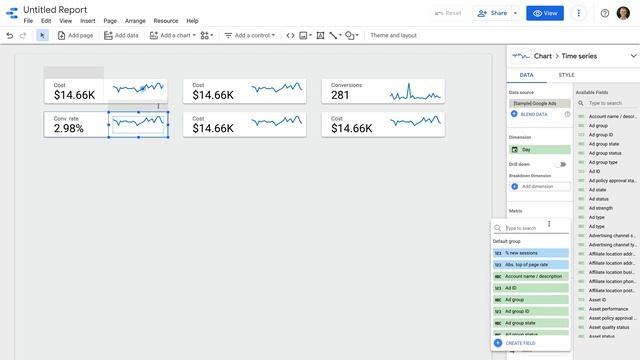This screenshot has height=360, width=640.
Task: Open the Edit menu
Action: [46, 21]
